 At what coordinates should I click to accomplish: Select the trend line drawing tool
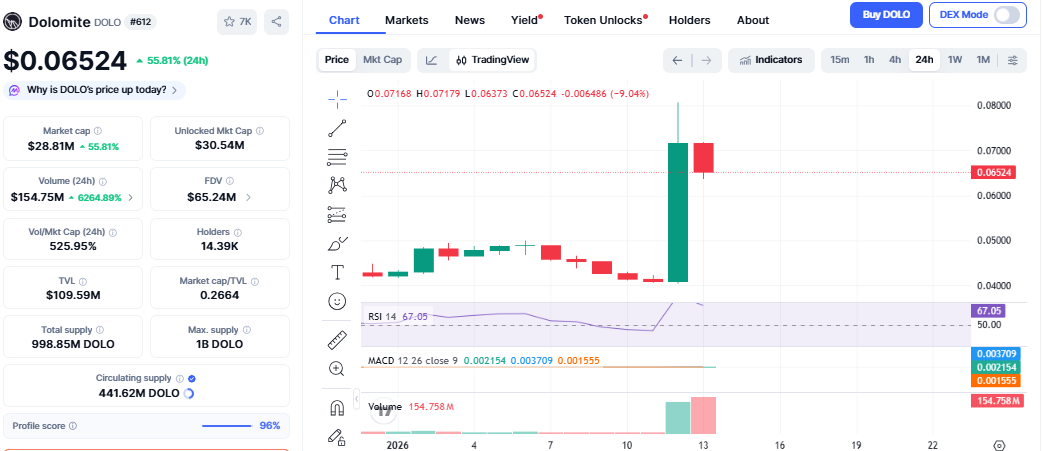click(338, 128)
